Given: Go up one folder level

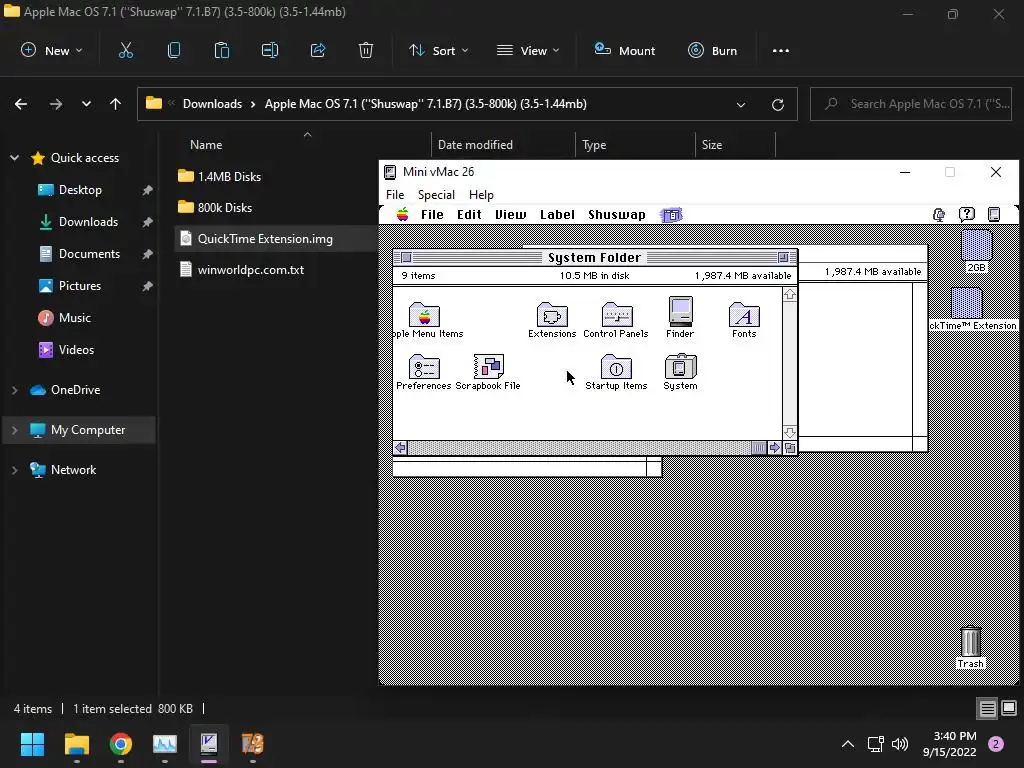Looking at the screenshot, I should [116, 104].
